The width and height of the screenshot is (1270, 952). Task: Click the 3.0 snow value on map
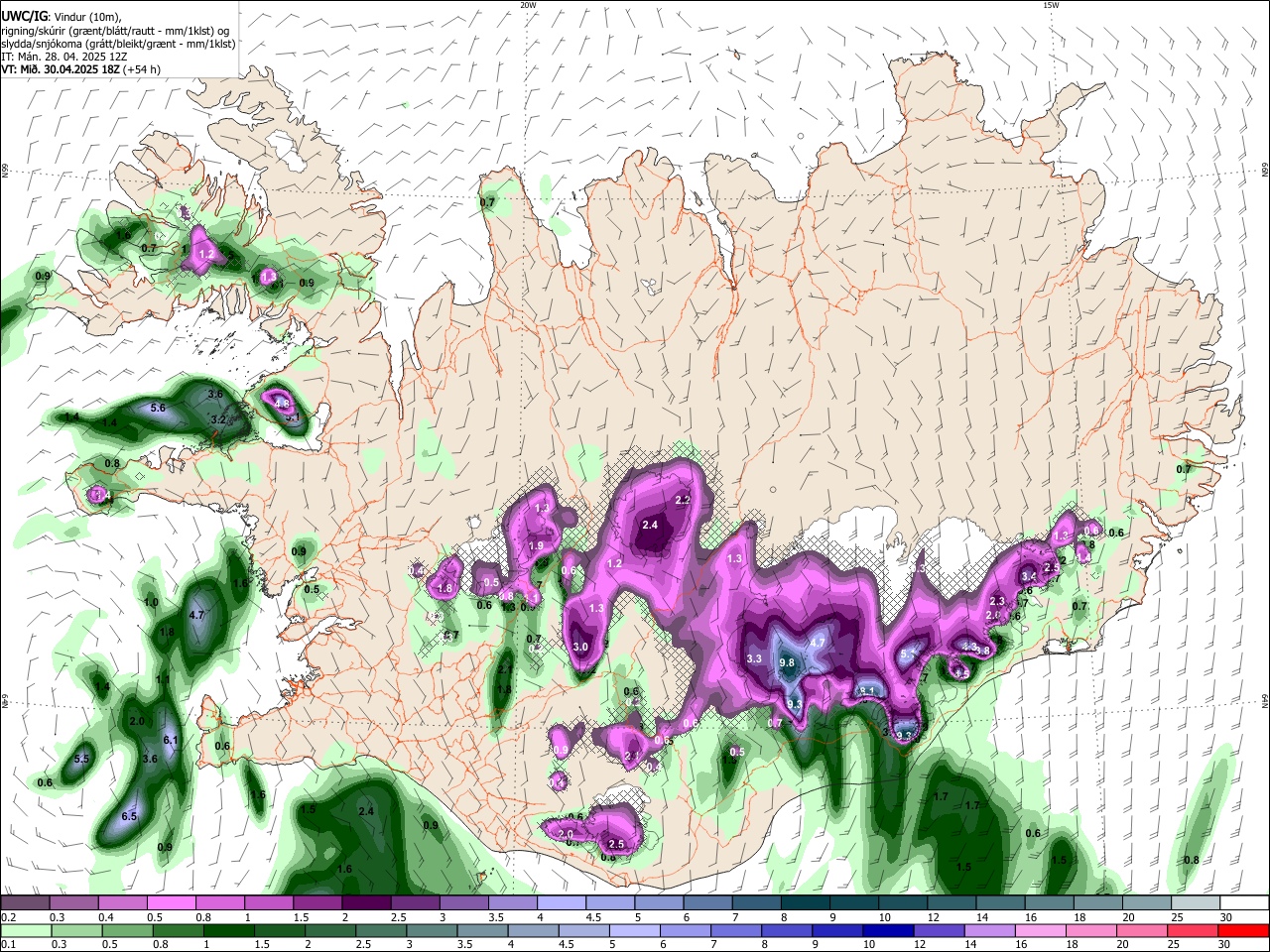point(581,647)
